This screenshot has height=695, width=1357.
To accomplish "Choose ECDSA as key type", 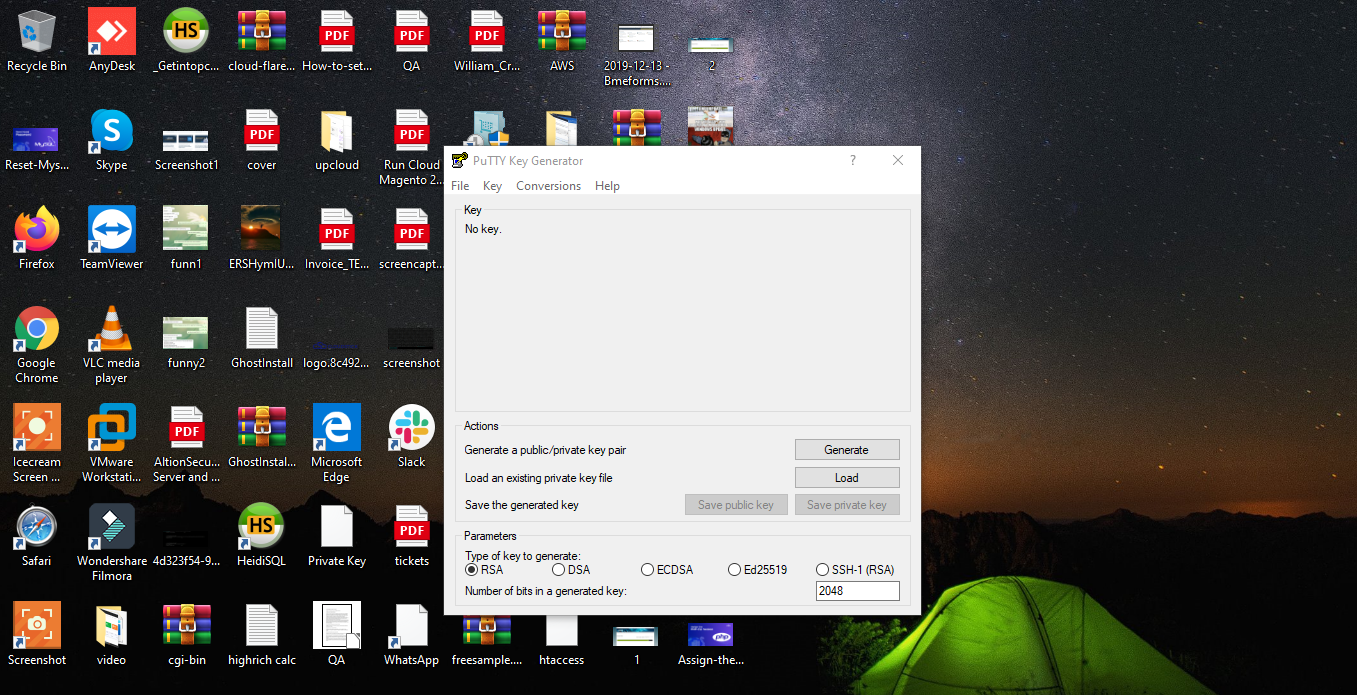I will click(647, 570).
